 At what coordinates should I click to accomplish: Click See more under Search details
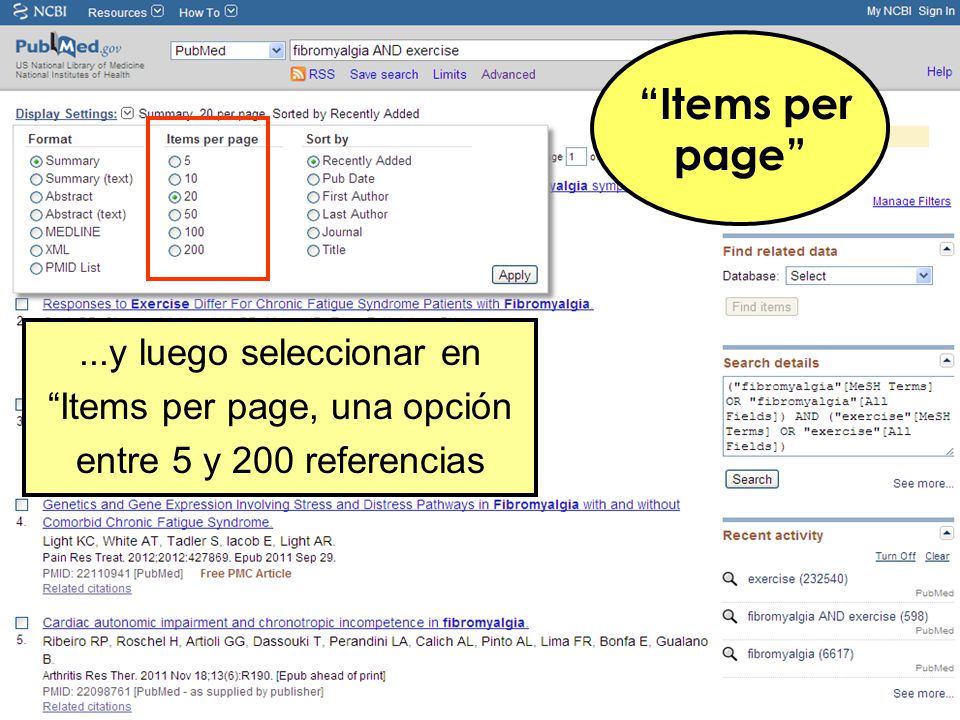coord(923,484)
